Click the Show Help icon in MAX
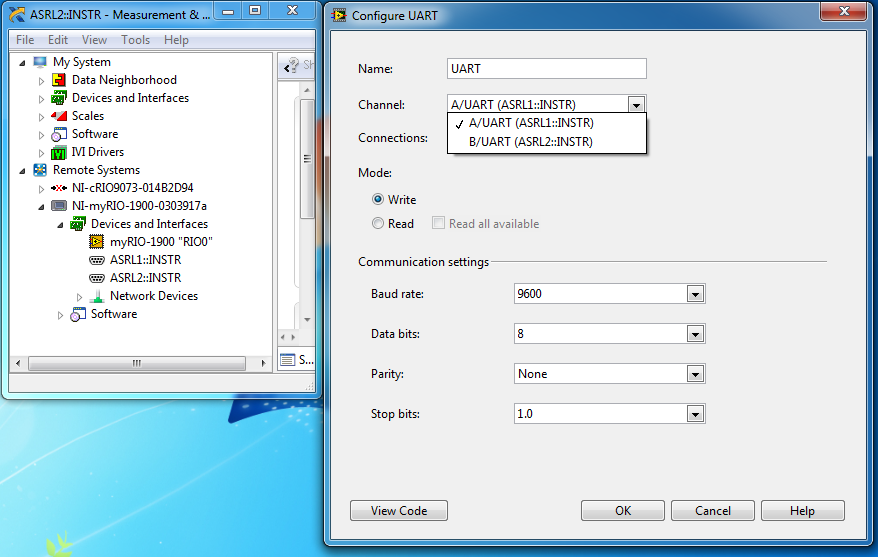Viewport: 878px width, 557px height. click(292, 65)
